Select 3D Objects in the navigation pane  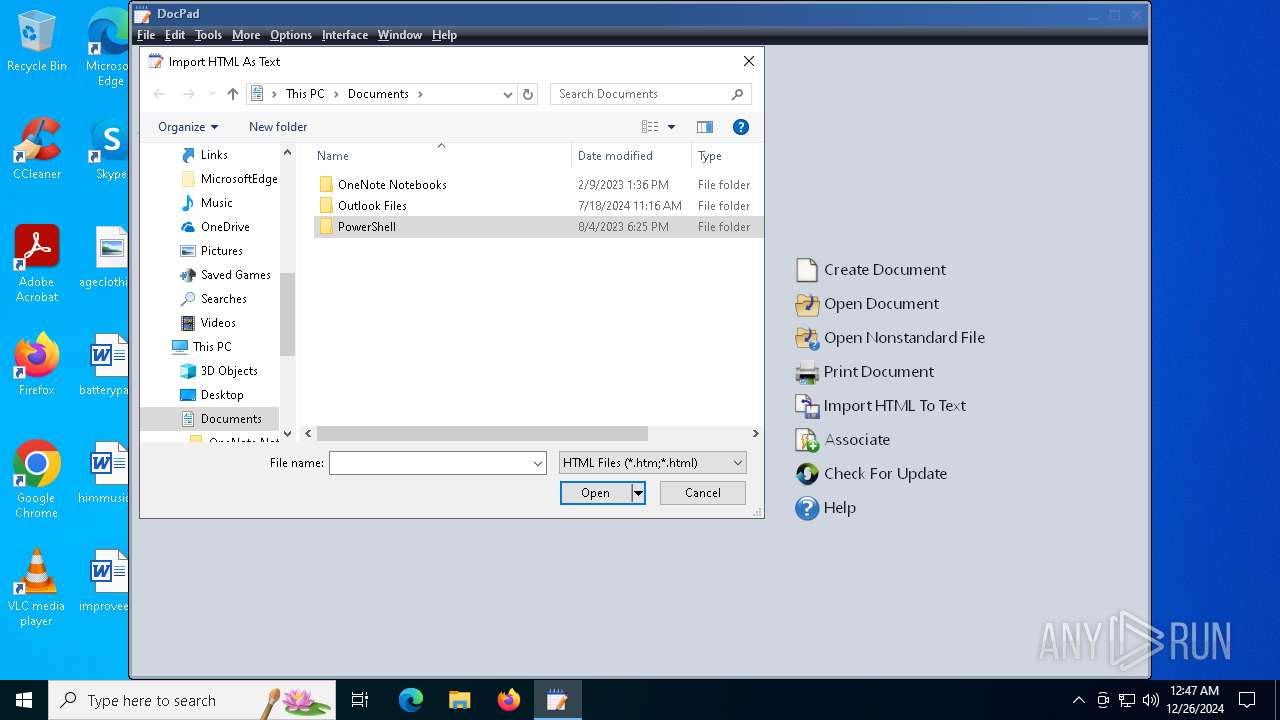click(229, 371)
